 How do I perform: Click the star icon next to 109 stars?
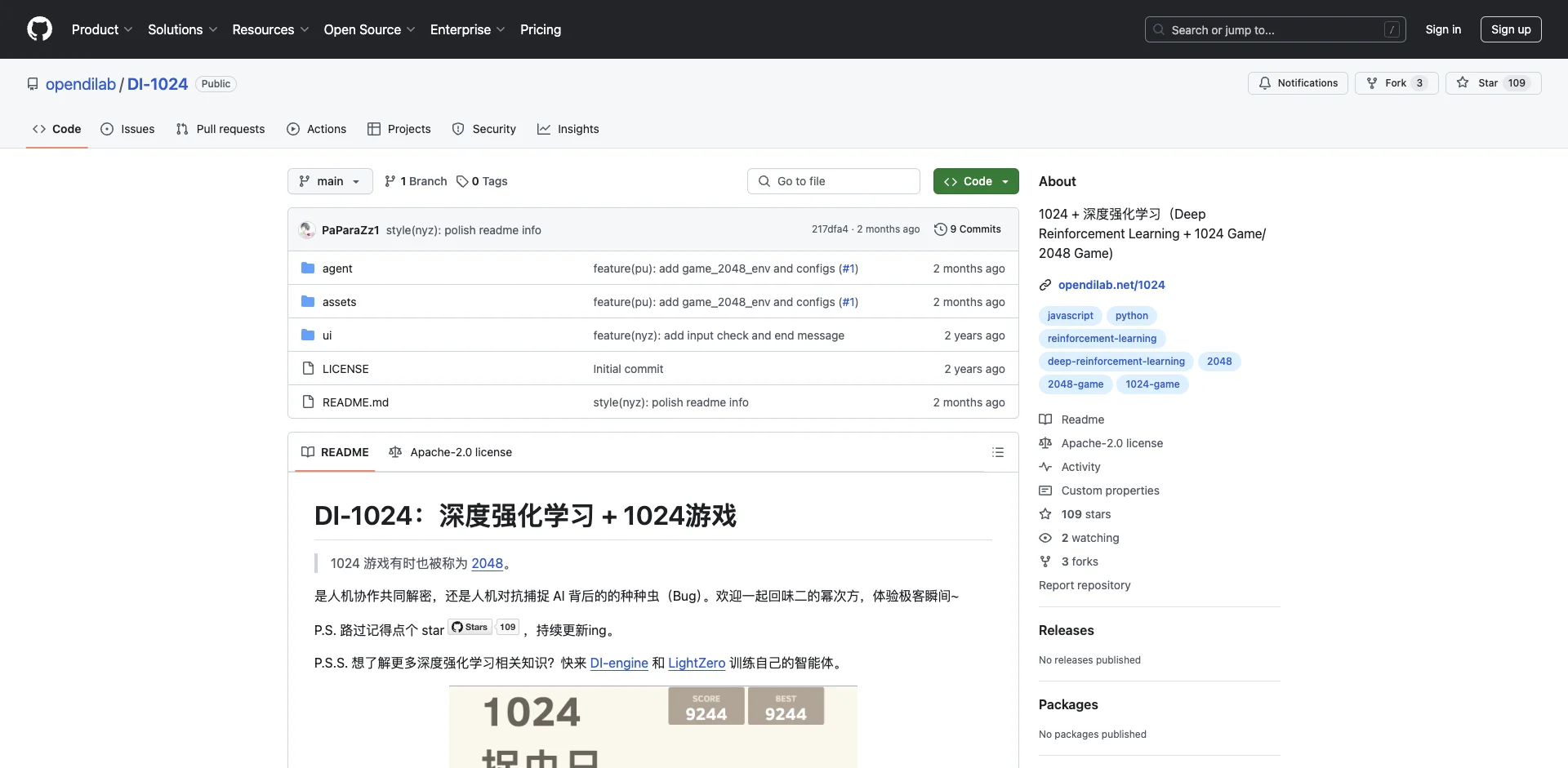pyautogui.click(x=1045, y=514)
